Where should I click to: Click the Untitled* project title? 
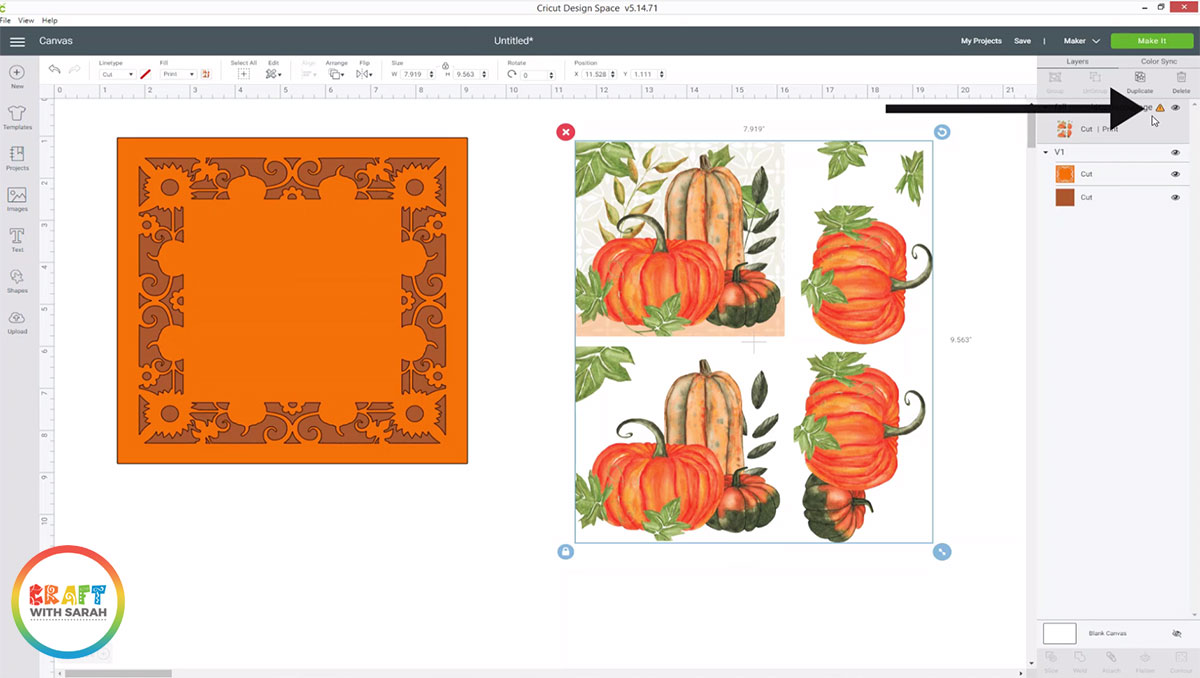pyautogui.click(x=514, y=41)
